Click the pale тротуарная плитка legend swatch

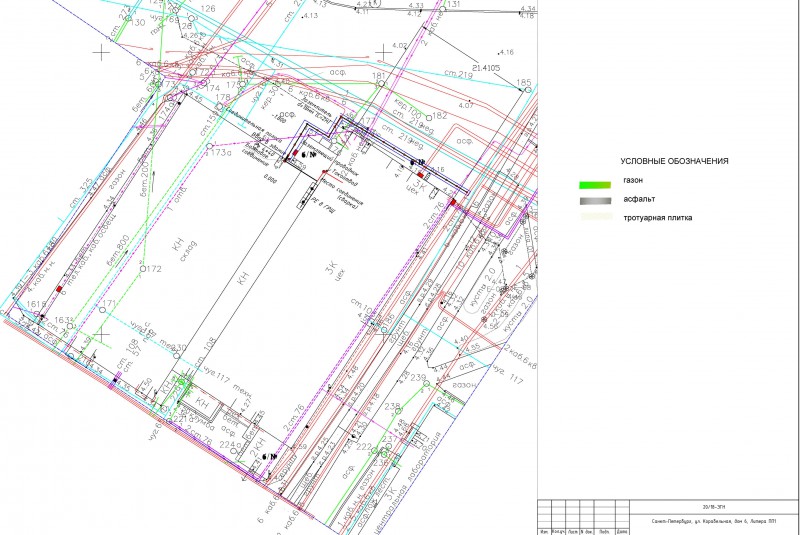(x=596, y=217)
